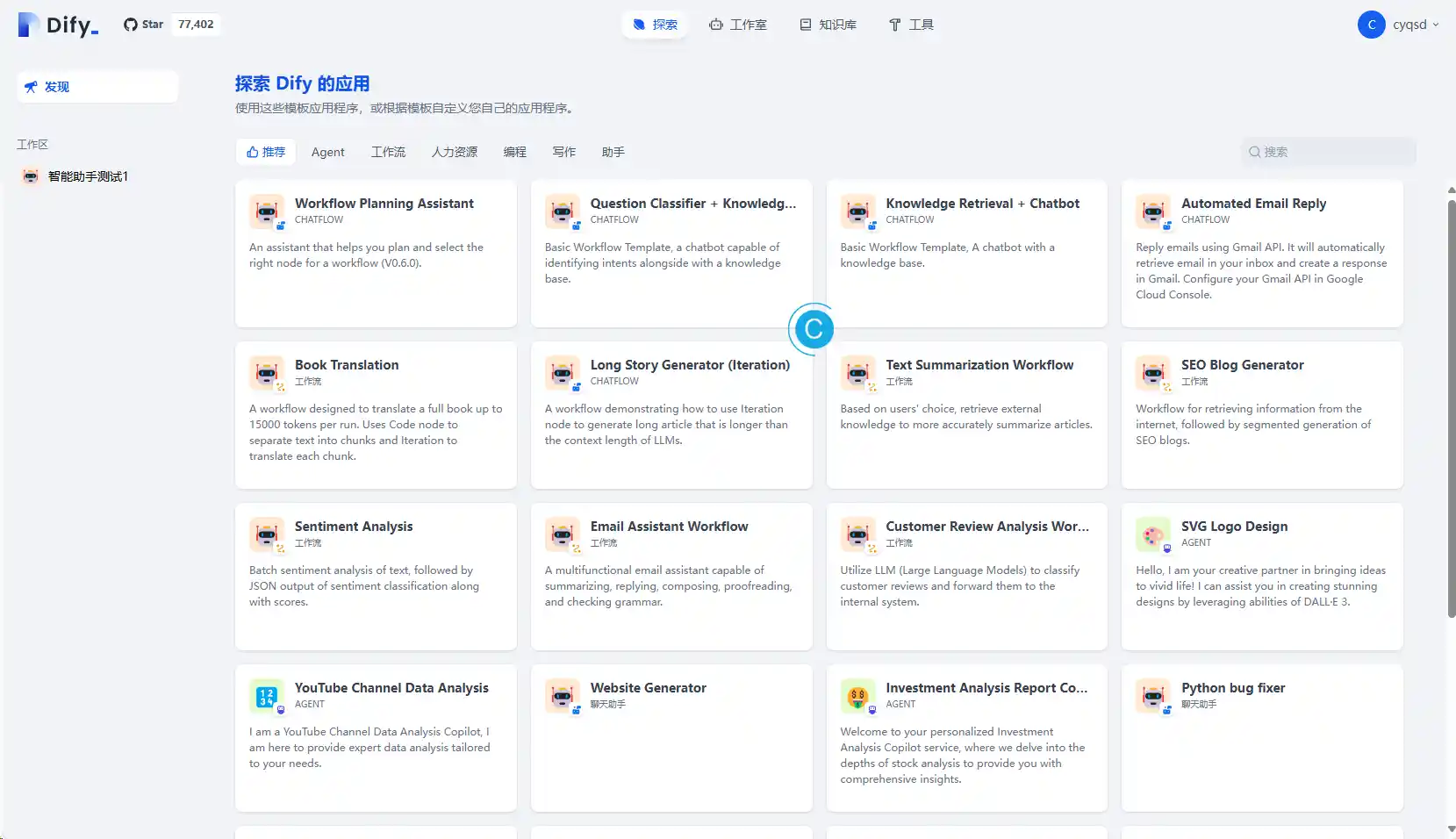Click Workflow Planning Assistant robot icon
The image size is (1456, 839).
pos(267,212)
